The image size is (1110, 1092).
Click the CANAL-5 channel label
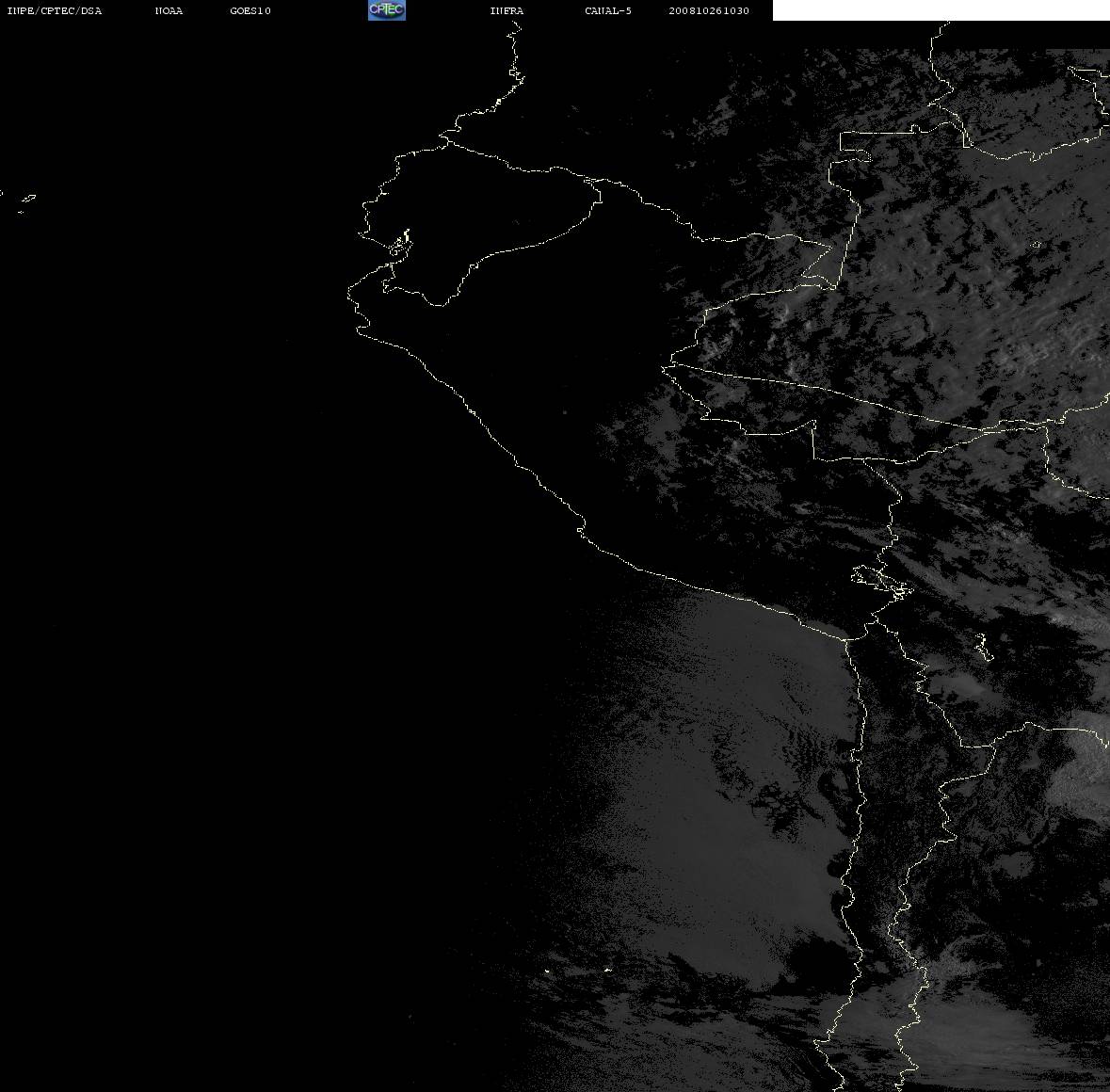(608, 10)
